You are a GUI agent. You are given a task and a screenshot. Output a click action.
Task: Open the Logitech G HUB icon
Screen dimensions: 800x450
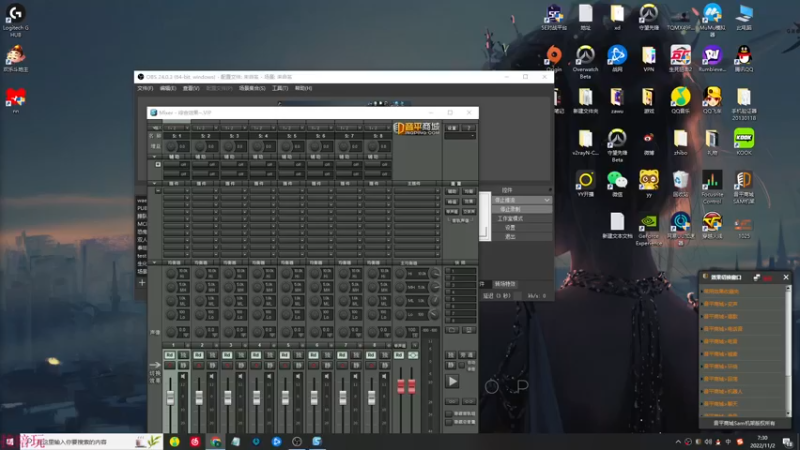pyautogui.click(x=16, y=21)
